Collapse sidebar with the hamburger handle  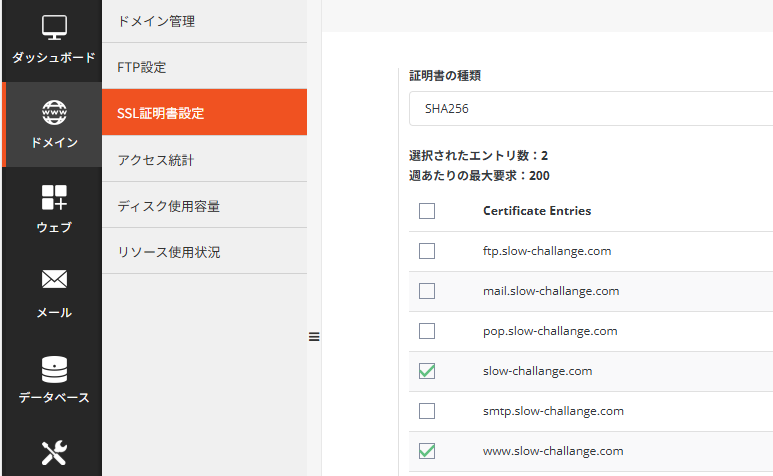pos(314,337)
